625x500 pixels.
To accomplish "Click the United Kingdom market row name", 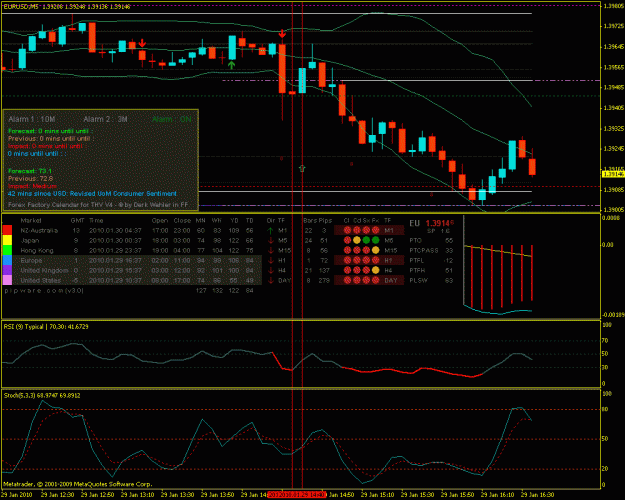I will click(44, 270).
